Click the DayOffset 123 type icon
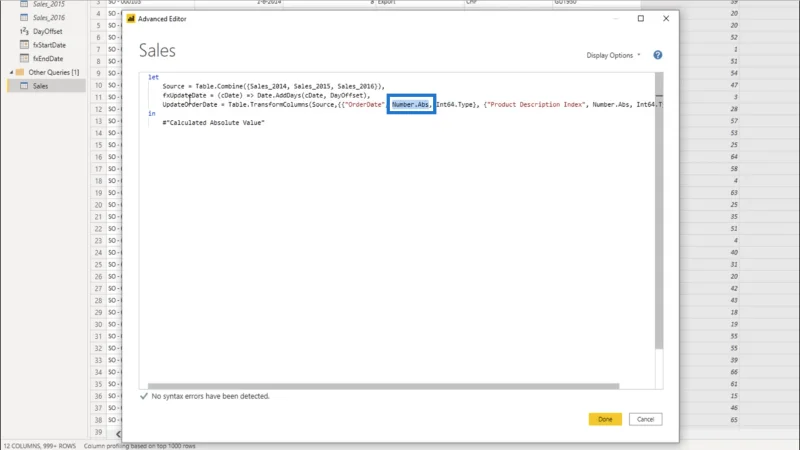This screenshot has height=450, width=800. point(24,31)
